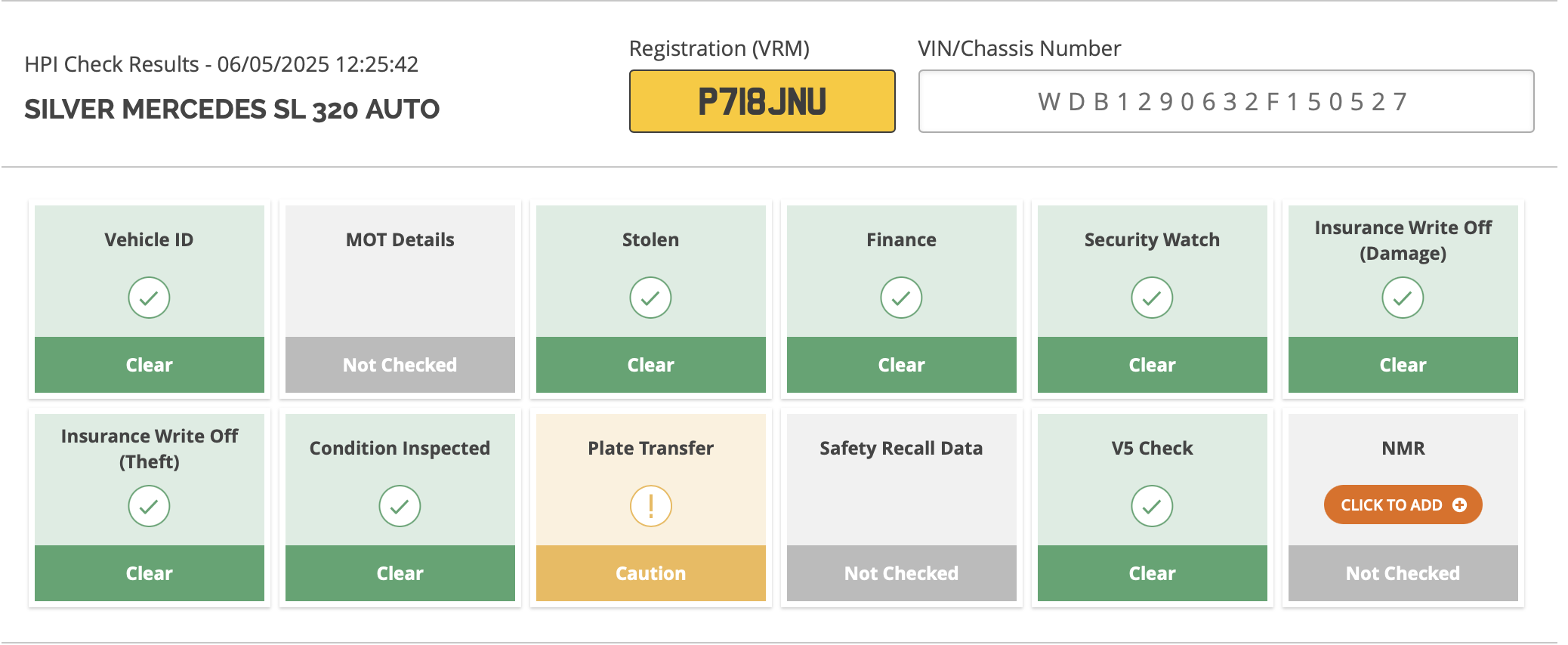This screenshot has width=1568, height=645.
Task: Click the VIN/Chassis Number label
Action: pyautogui.click(x=1019, y=48)
